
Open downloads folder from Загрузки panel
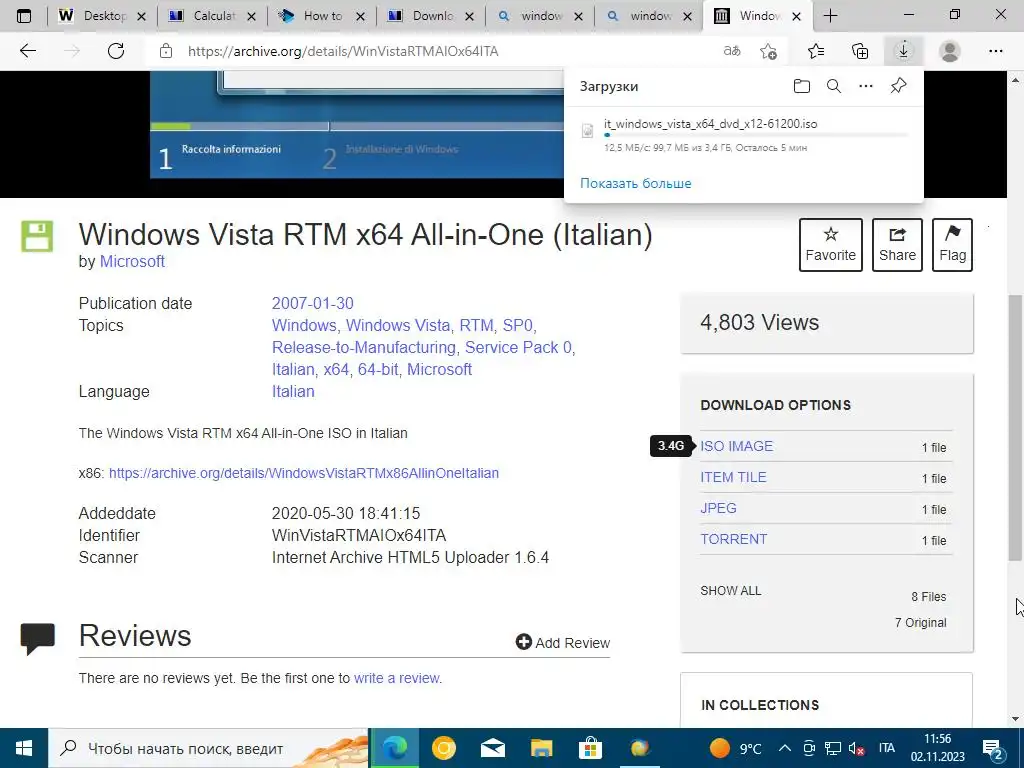pyautogui.click(x=802, y=86)
